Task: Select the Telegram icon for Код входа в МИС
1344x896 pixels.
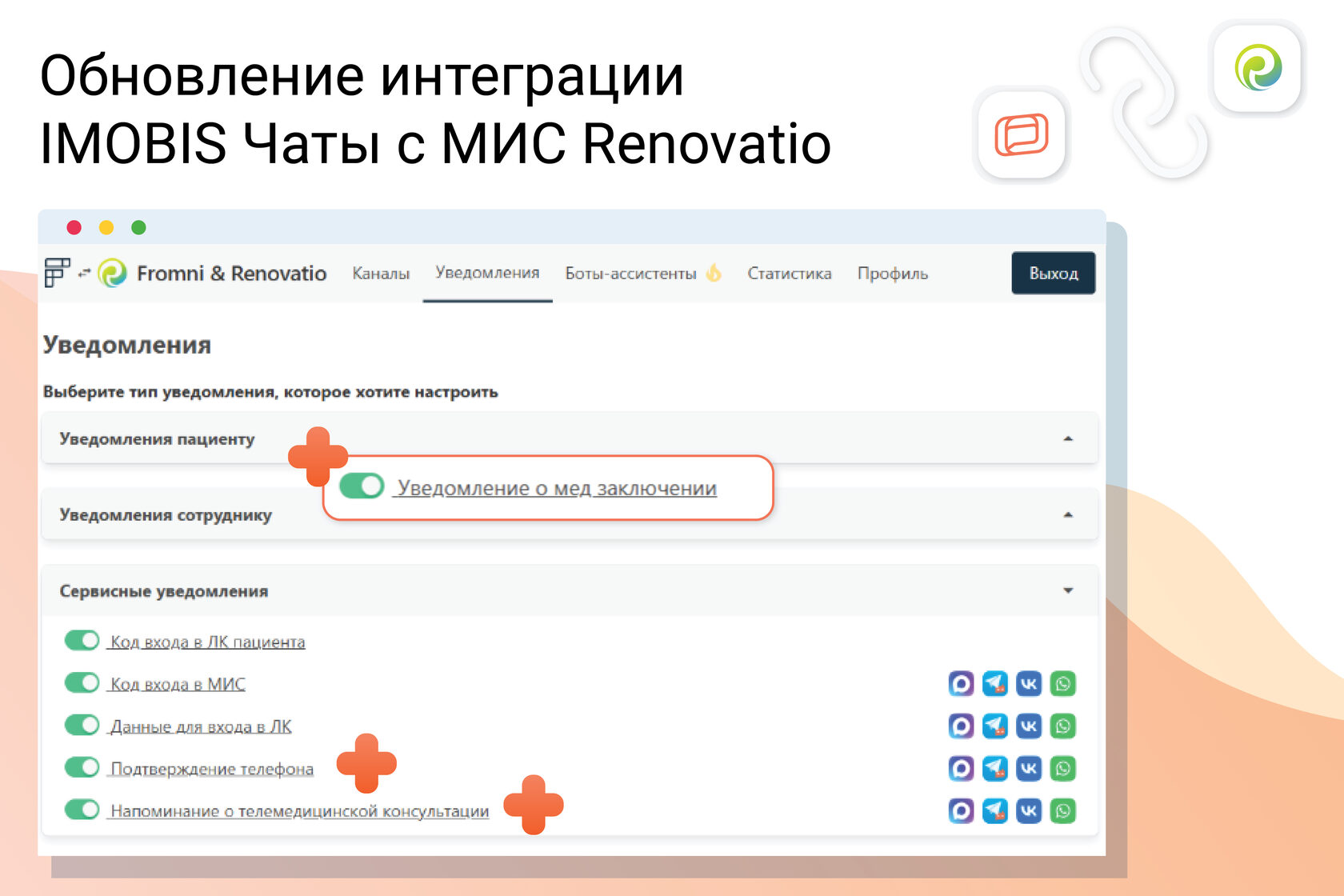Action: [x=994, y=683]
